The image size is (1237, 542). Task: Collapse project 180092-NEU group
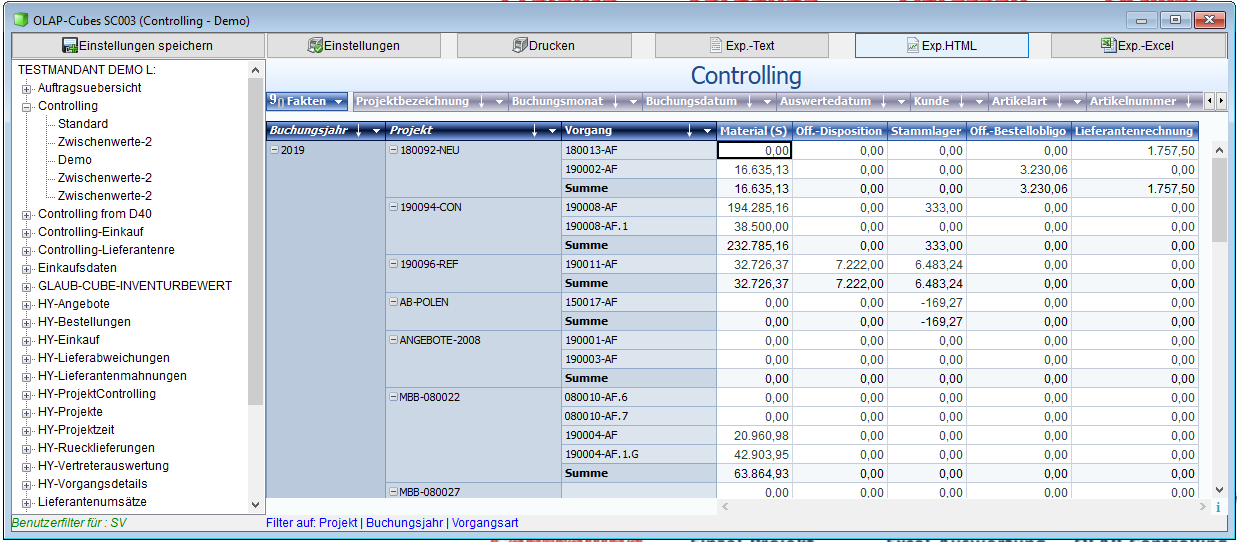(x=393, y=150)
